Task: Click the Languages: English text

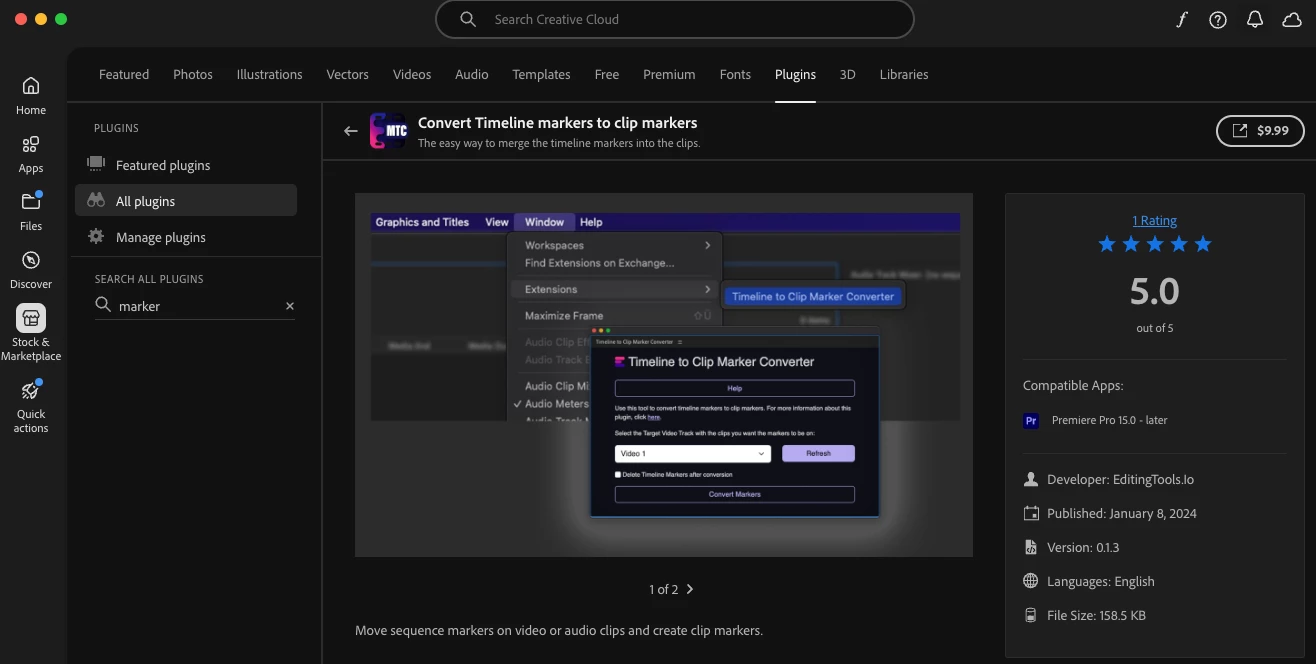Action: click(x=1101, y=582)
